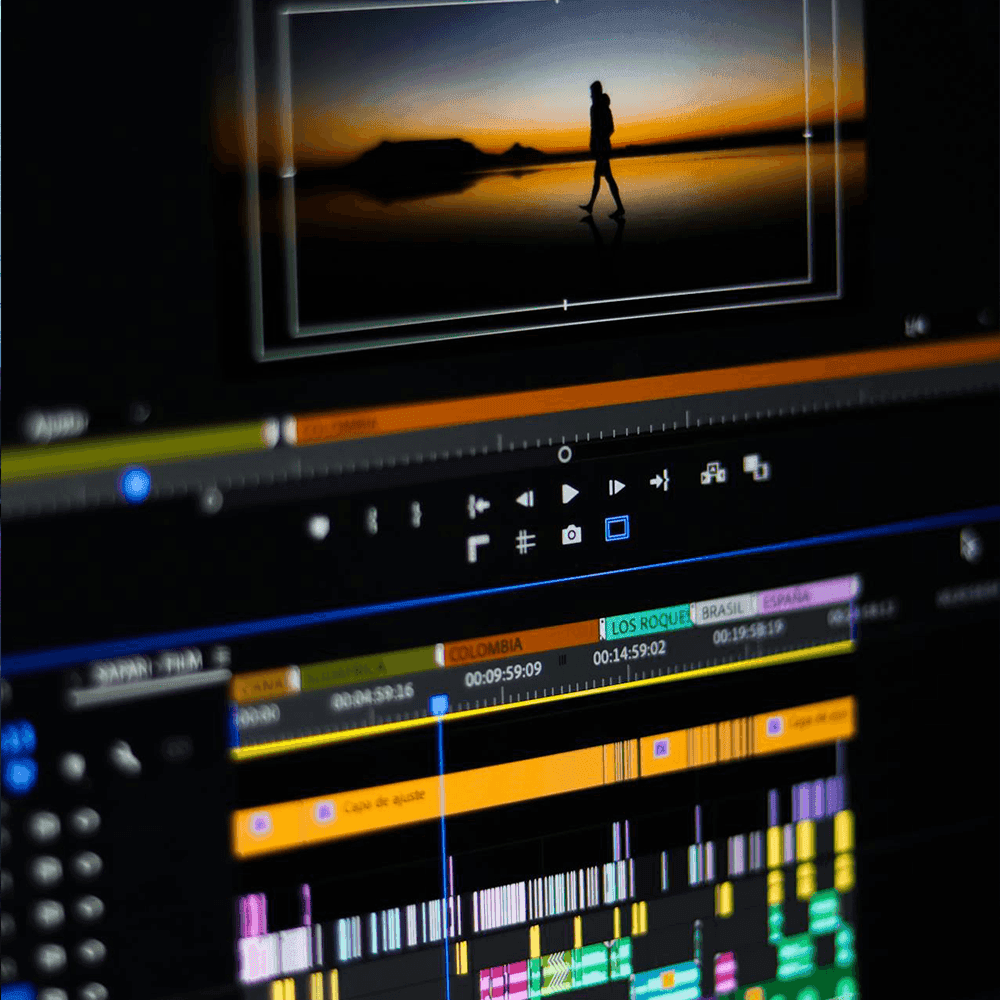Screen dimensions: 1000x1000
Task: Click the Go to In point icon
Action: 478,506
